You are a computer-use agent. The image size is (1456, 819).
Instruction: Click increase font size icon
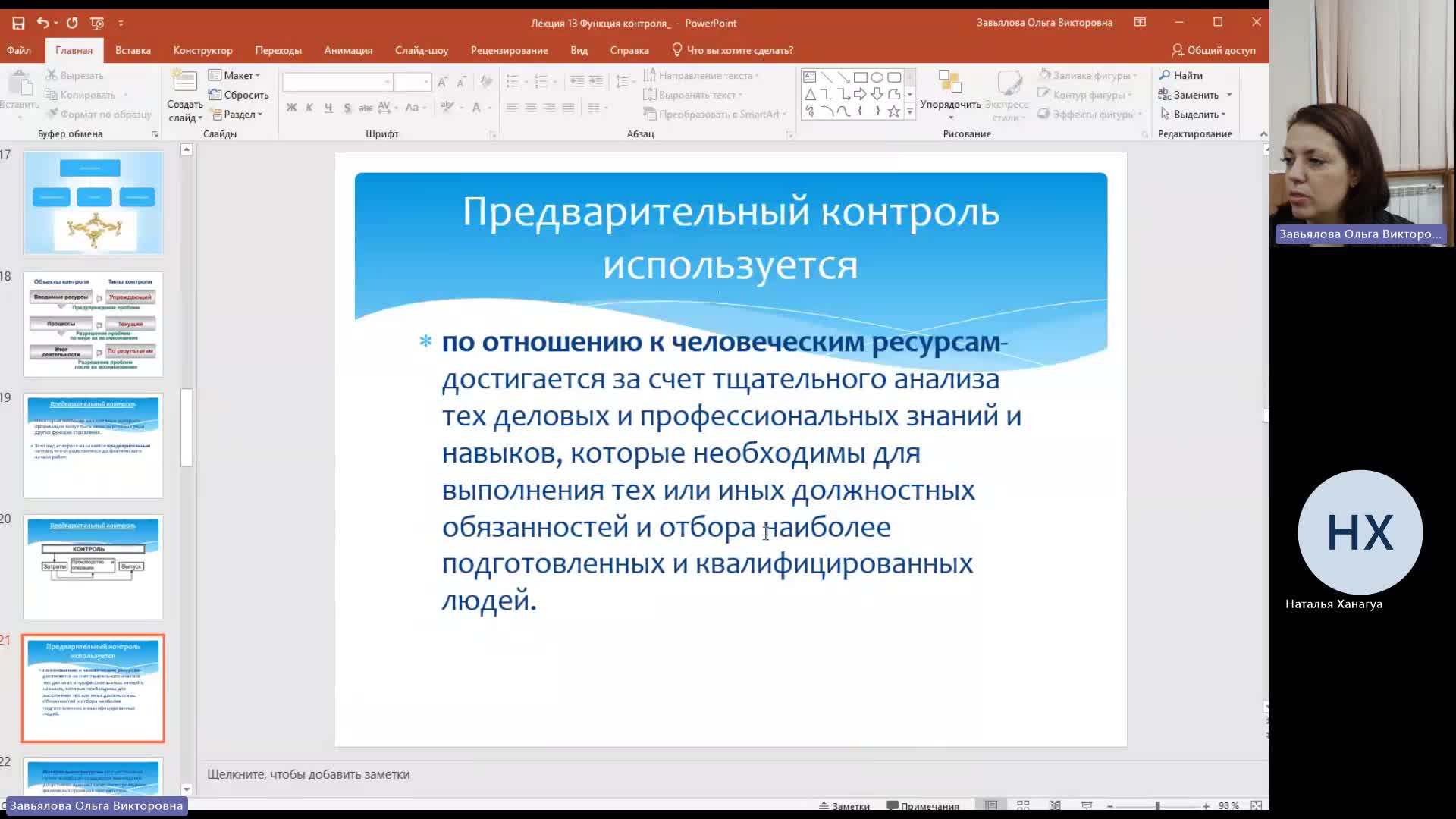pos(443,82)
